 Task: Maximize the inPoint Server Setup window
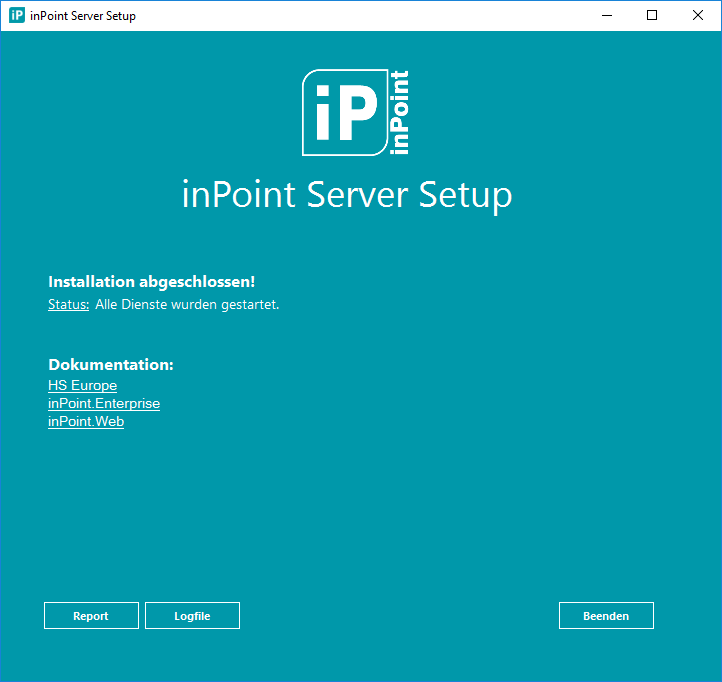(x=652, y=15)
